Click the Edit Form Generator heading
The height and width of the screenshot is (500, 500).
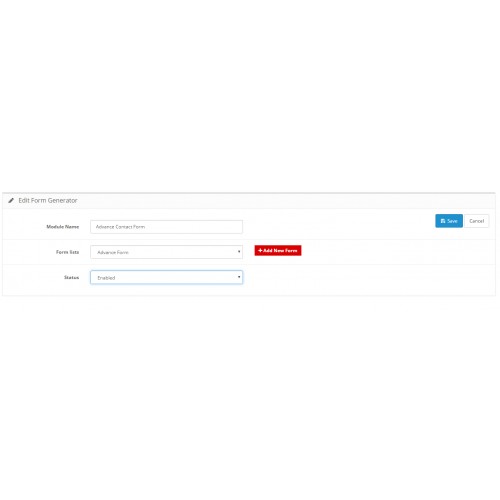(x=48, y=200)
